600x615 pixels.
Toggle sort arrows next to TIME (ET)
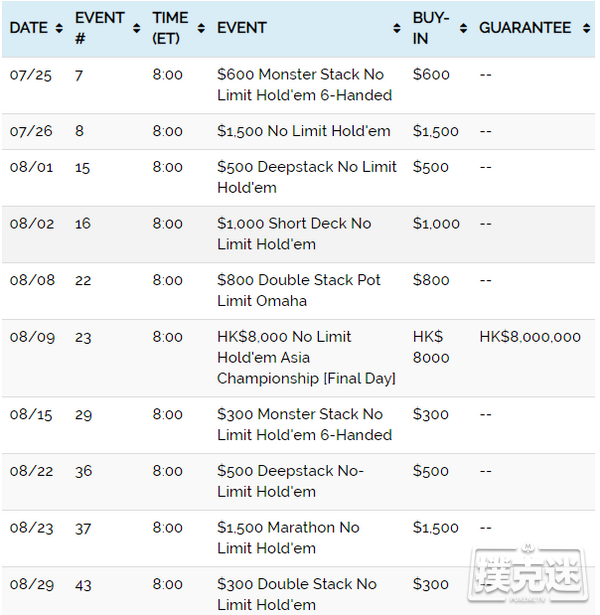click(201, 28)
